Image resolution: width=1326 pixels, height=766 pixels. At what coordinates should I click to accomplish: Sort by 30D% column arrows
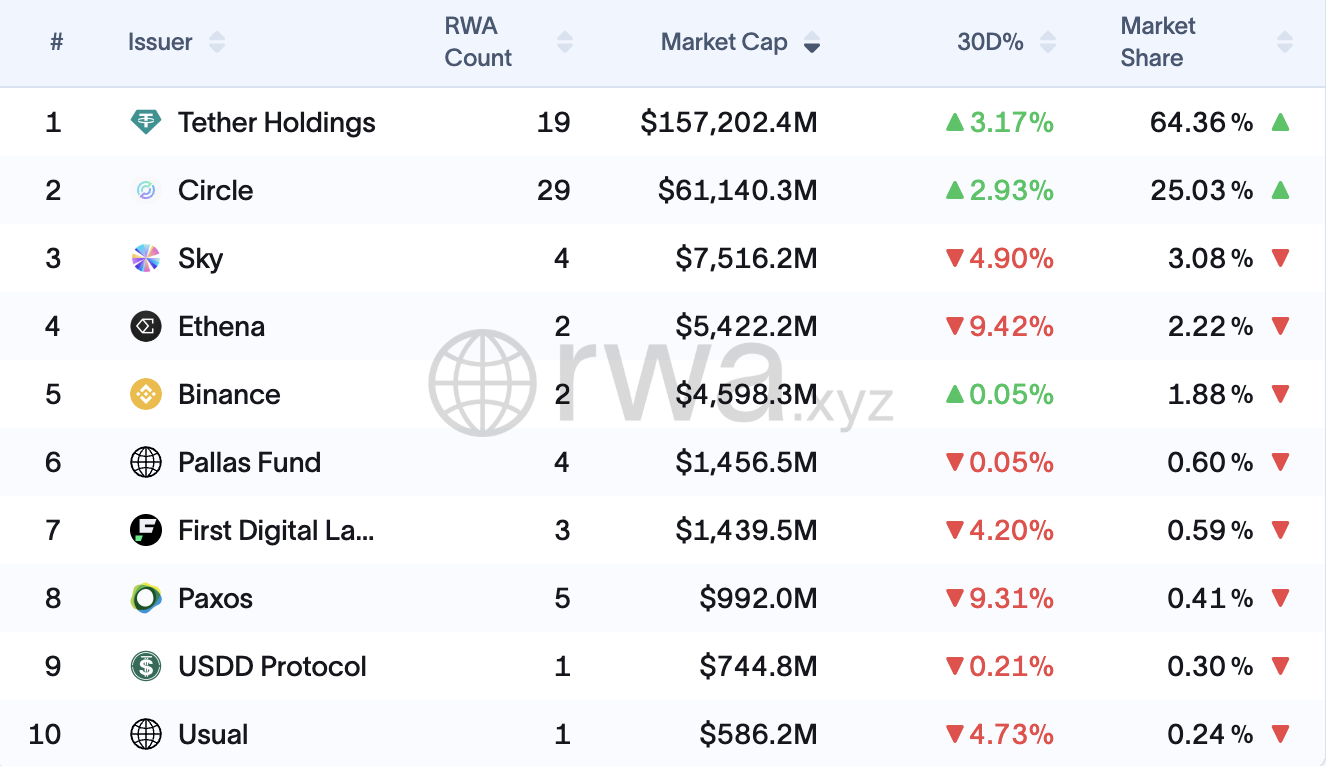(x=1048, y=42)
